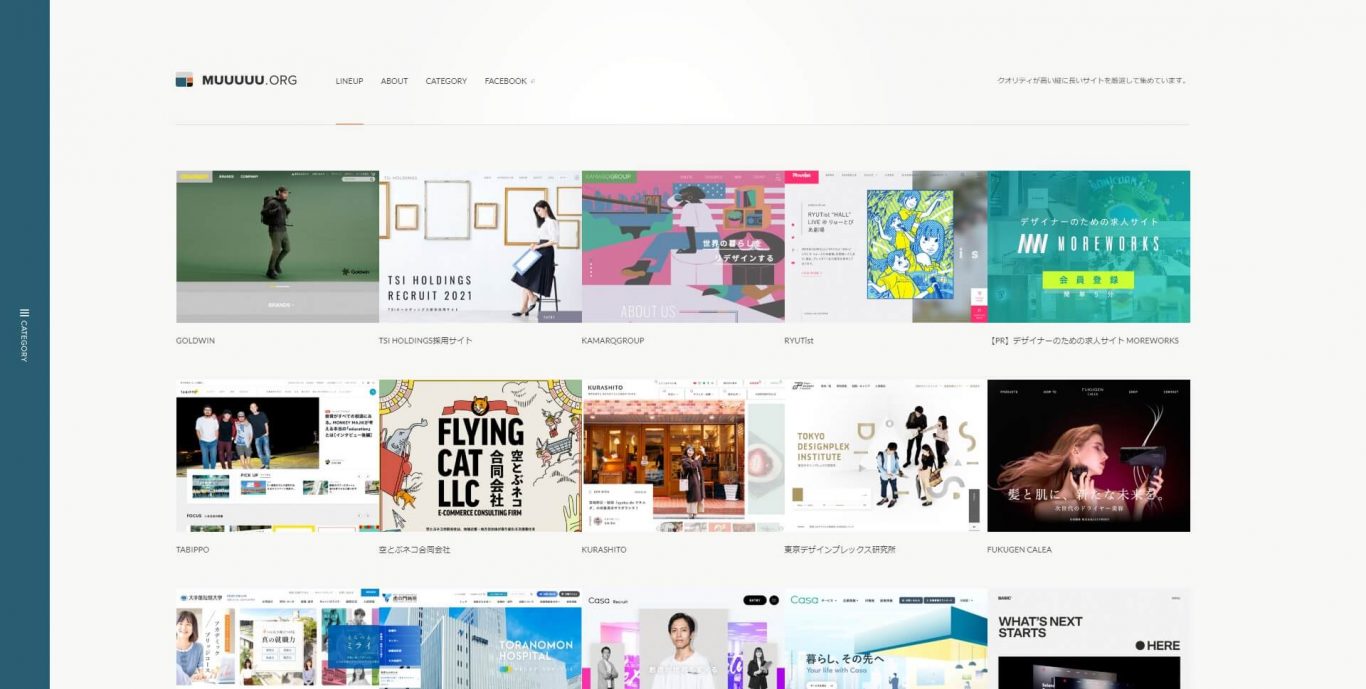This screenshot has width=1366, height=689.
Task: Open the Tokyo Designplex Institute thumbnail
Action: click(886, 455)
